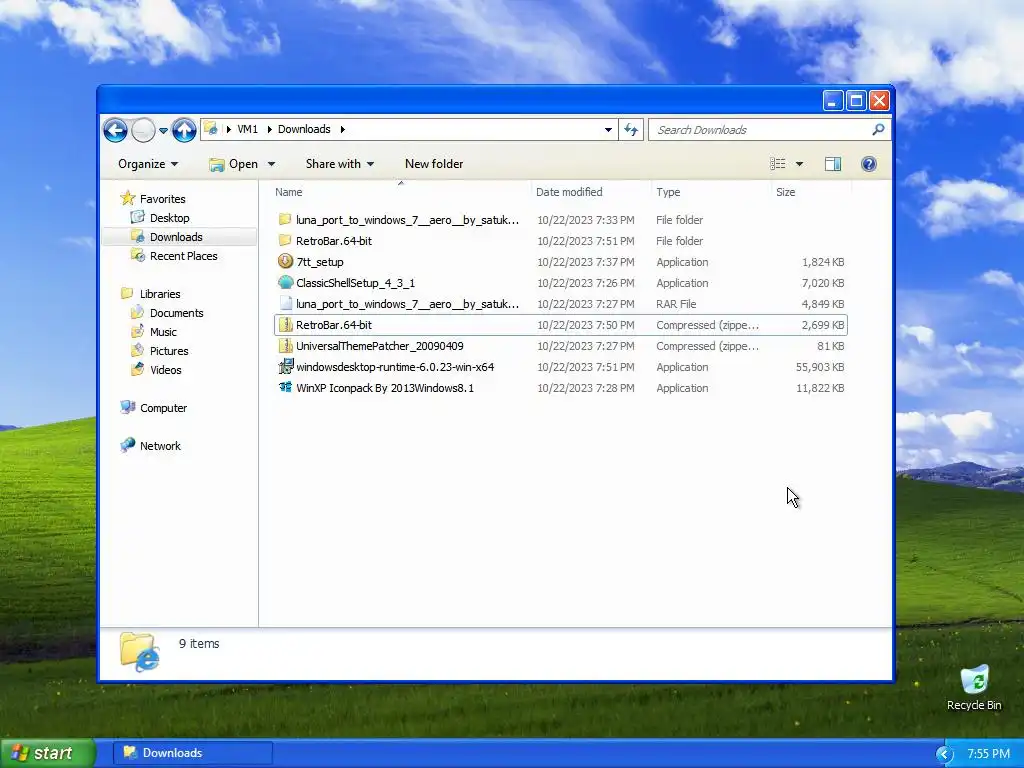Image resolution: width=1024 pixels, height=768 pixels.
Task: Open the Start menu
Action: tap(47, 753)
